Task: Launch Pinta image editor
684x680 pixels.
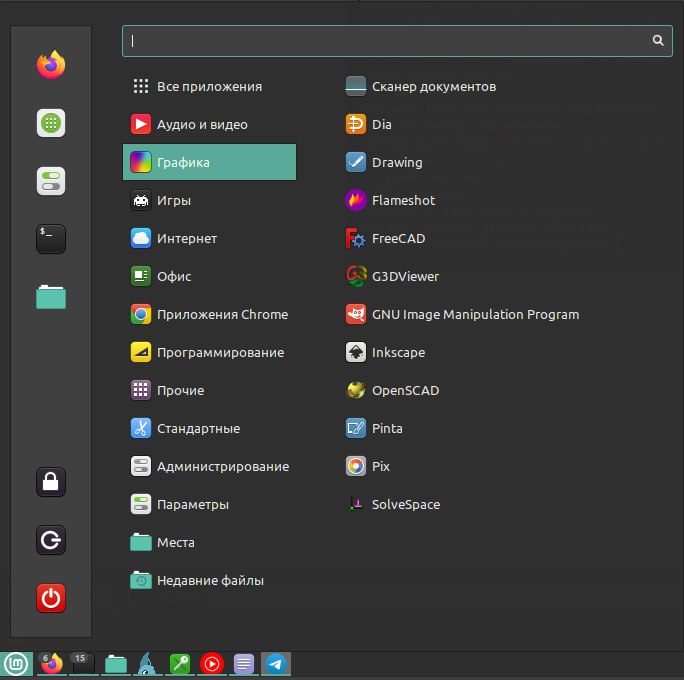Action: pos(374,428)
